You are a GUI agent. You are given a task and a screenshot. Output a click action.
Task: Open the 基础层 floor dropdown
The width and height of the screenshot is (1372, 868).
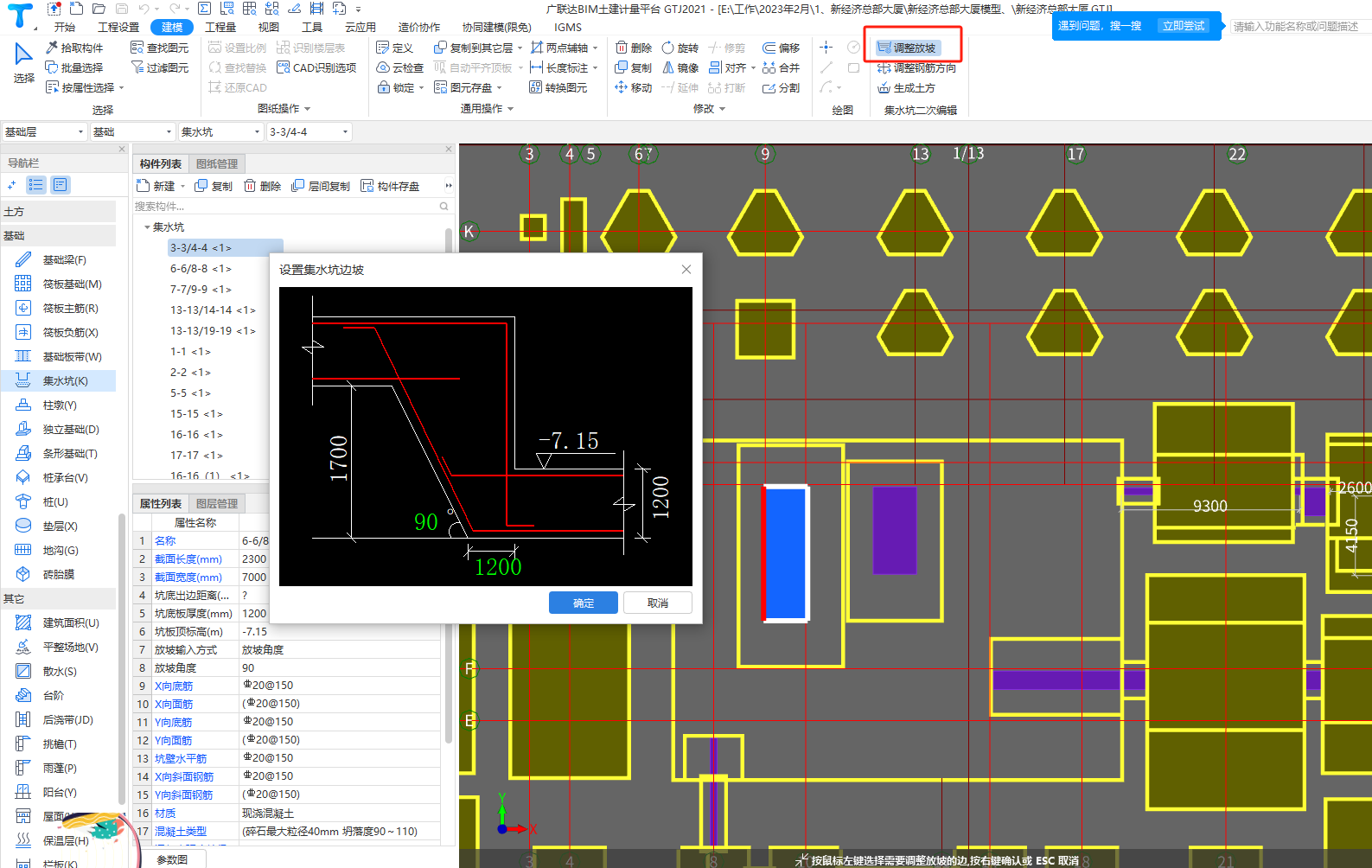tap(44, 132)
